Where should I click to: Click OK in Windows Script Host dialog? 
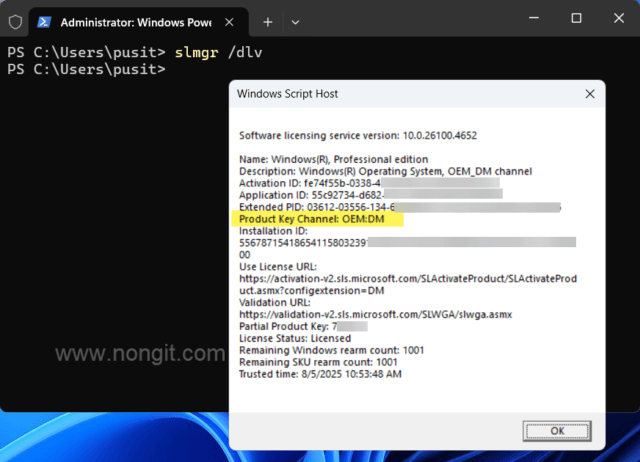click(x=557, y=431)
